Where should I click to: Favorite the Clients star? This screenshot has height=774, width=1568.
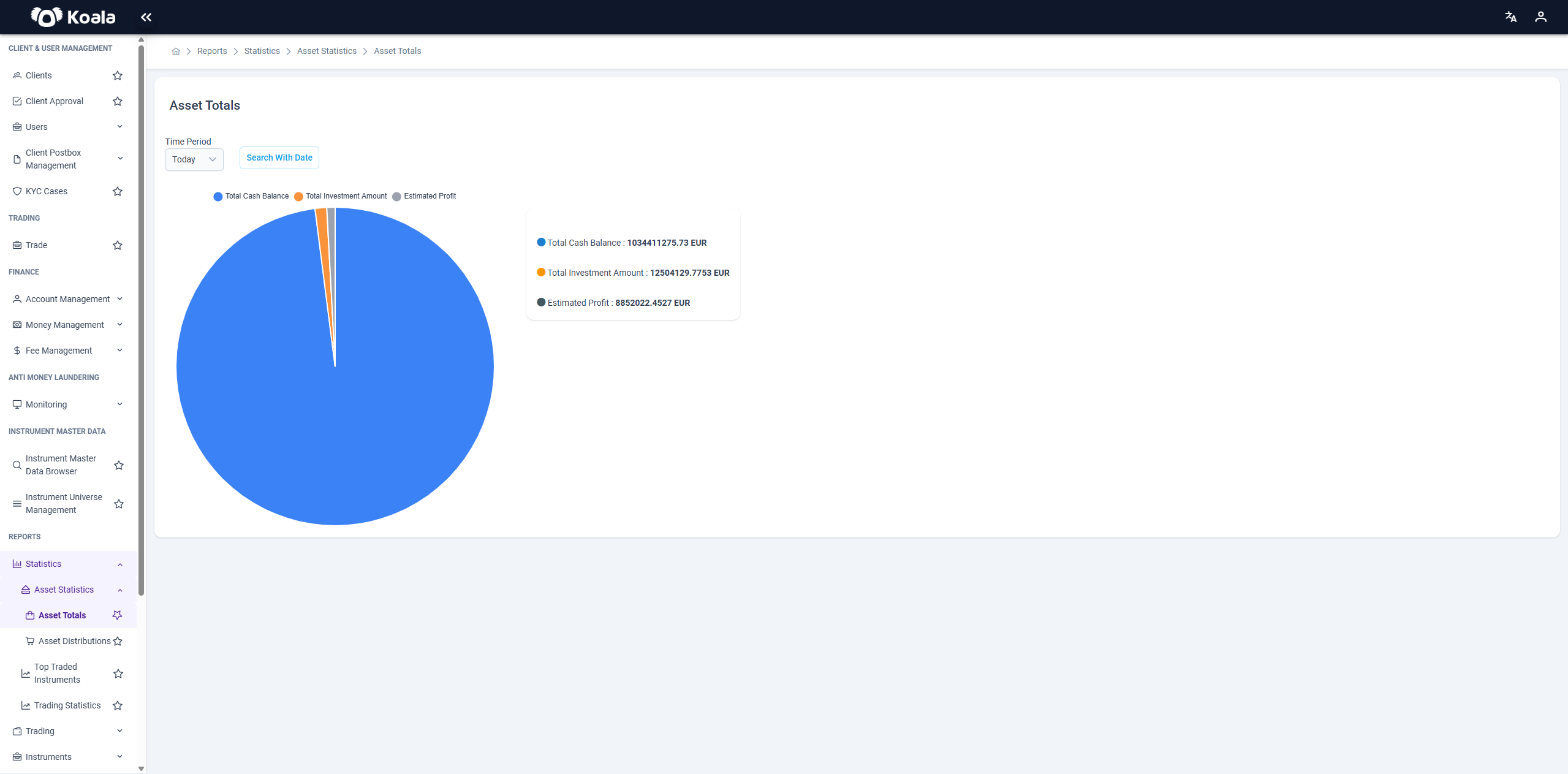click(x=118, y=75)
